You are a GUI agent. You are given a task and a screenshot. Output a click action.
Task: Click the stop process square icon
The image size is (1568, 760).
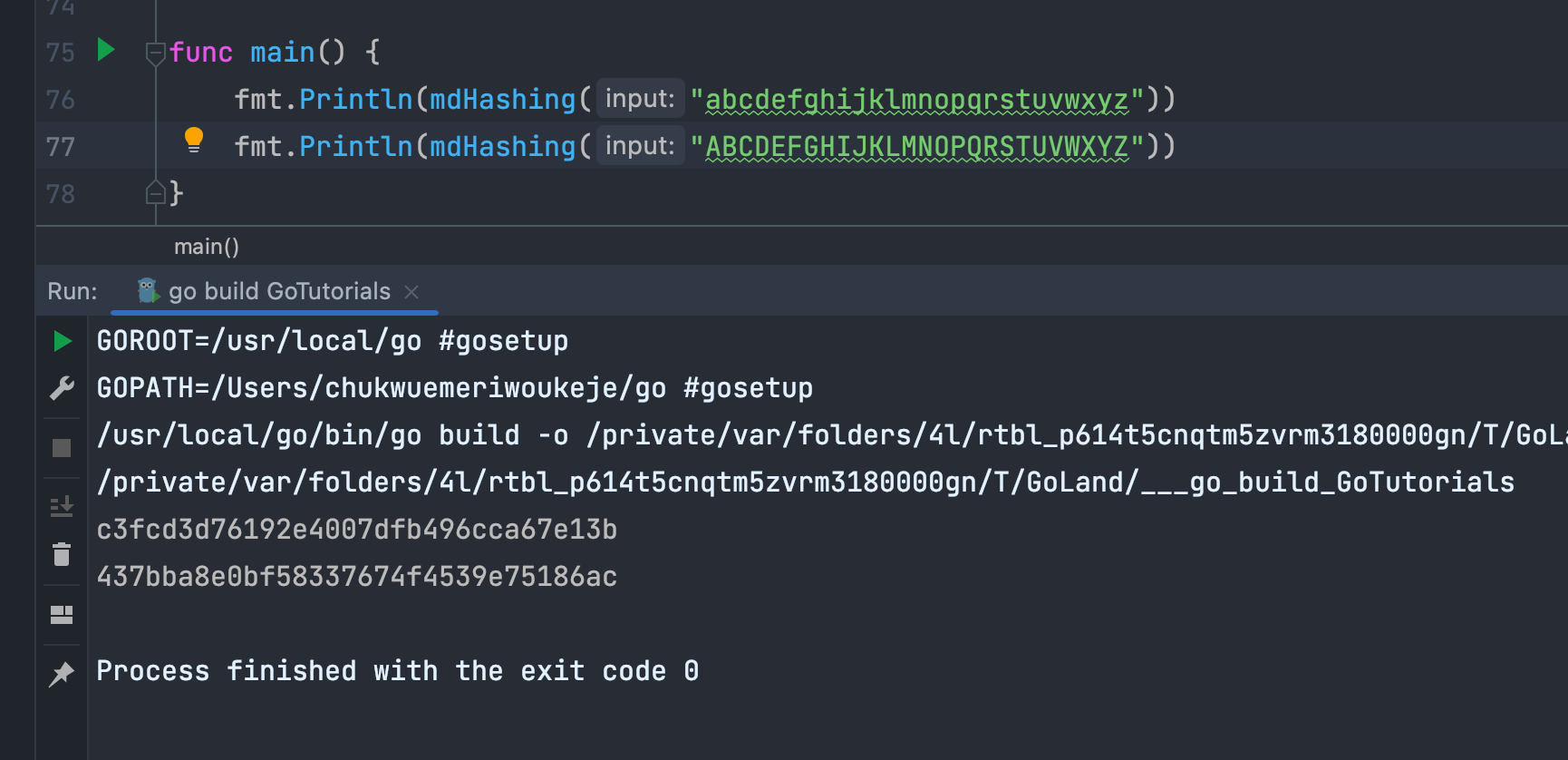coord(61,446)
